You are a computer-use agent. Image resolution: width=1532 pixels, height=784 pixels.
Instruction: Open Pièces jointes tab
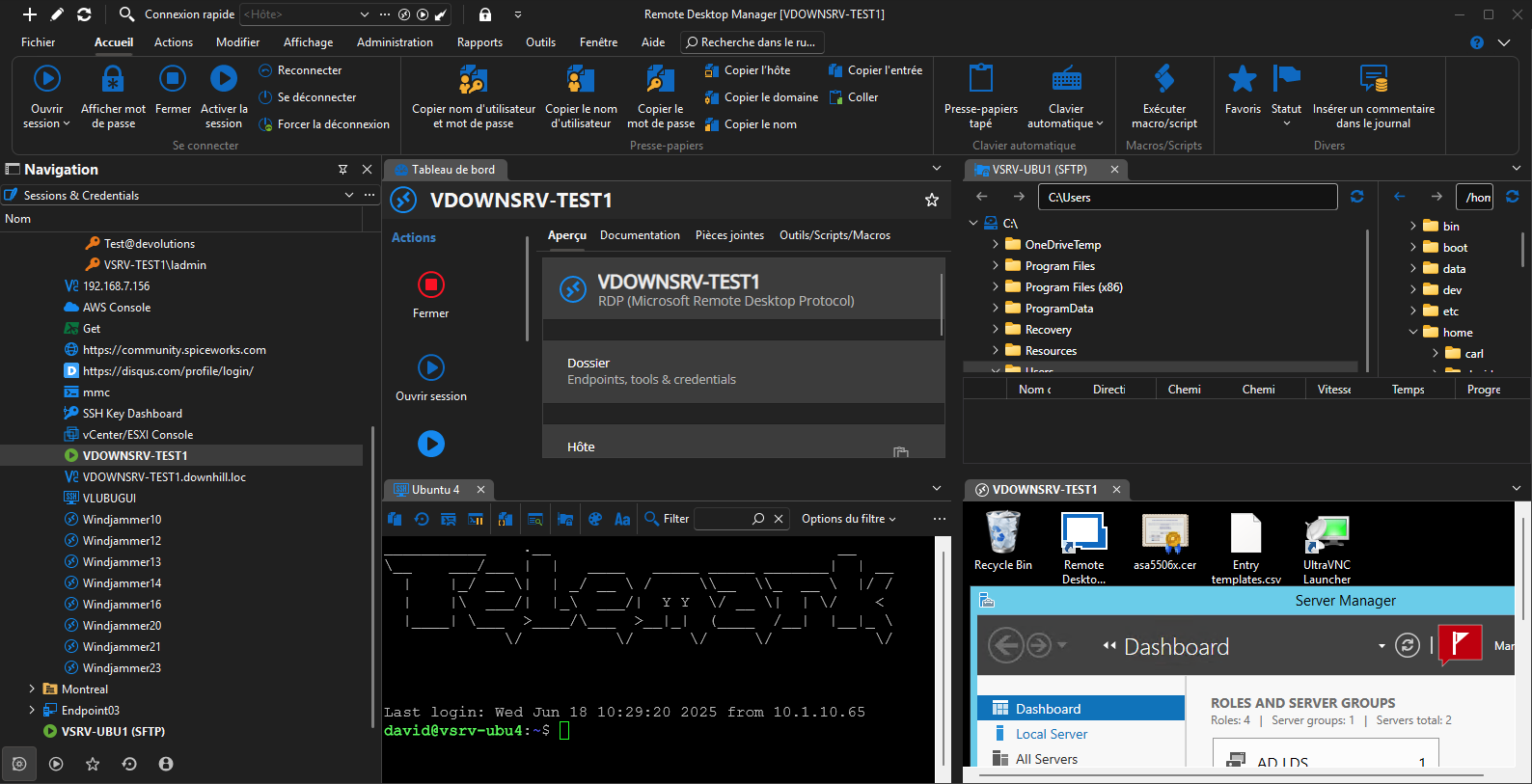tap(729, 235)
